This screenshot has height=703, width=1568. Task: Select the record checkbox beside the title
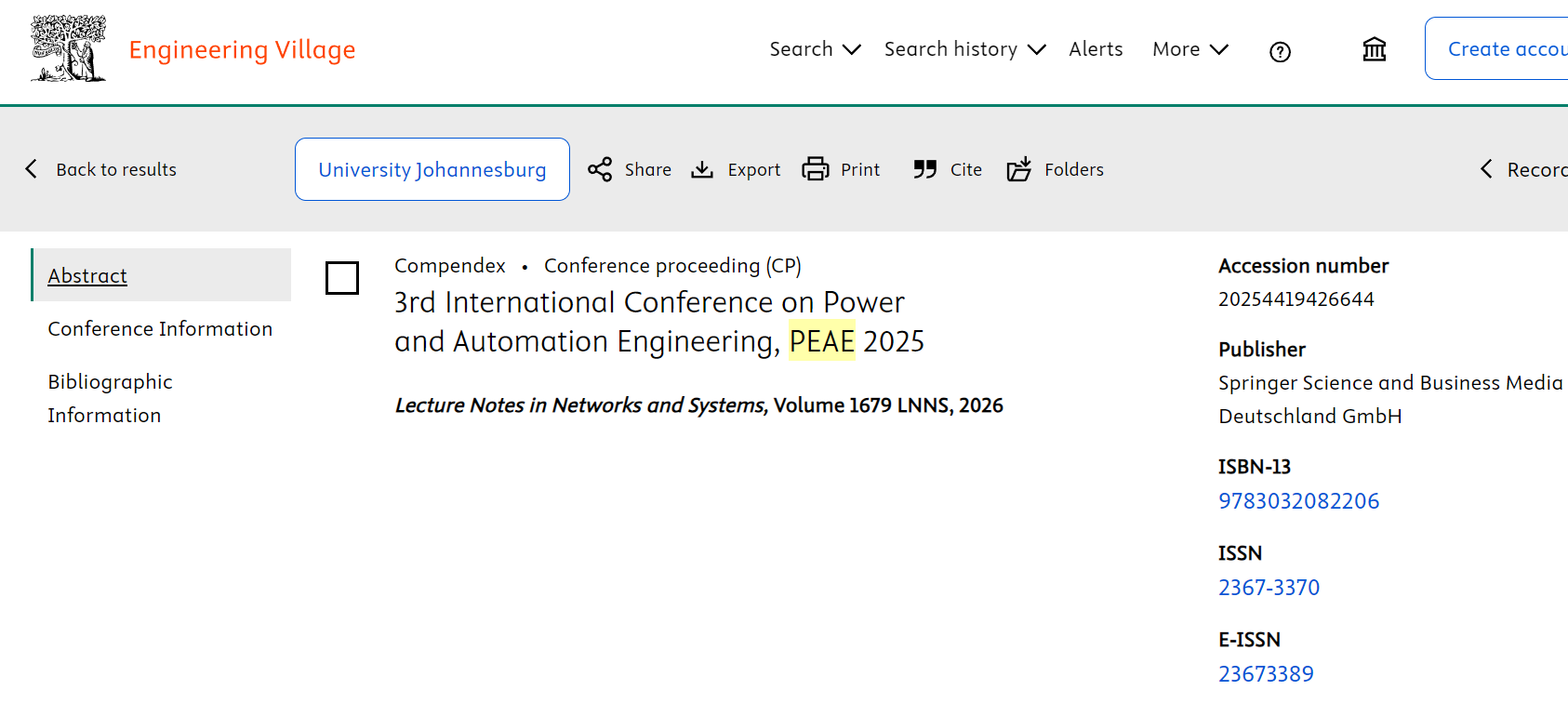(x=342, y=278)
